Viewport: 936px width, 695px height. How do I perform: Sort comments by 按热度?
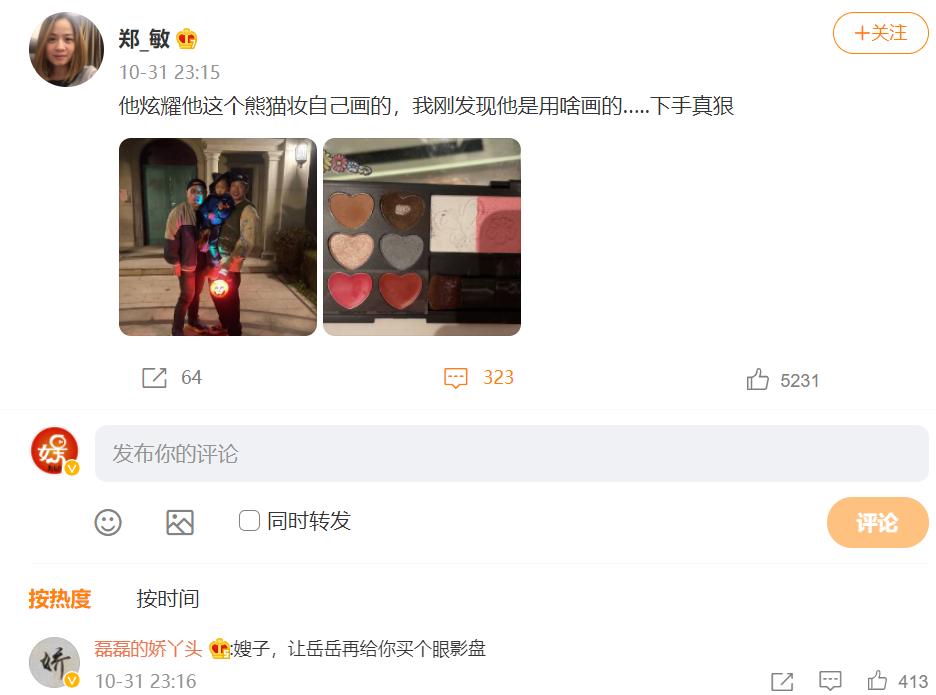60,598
